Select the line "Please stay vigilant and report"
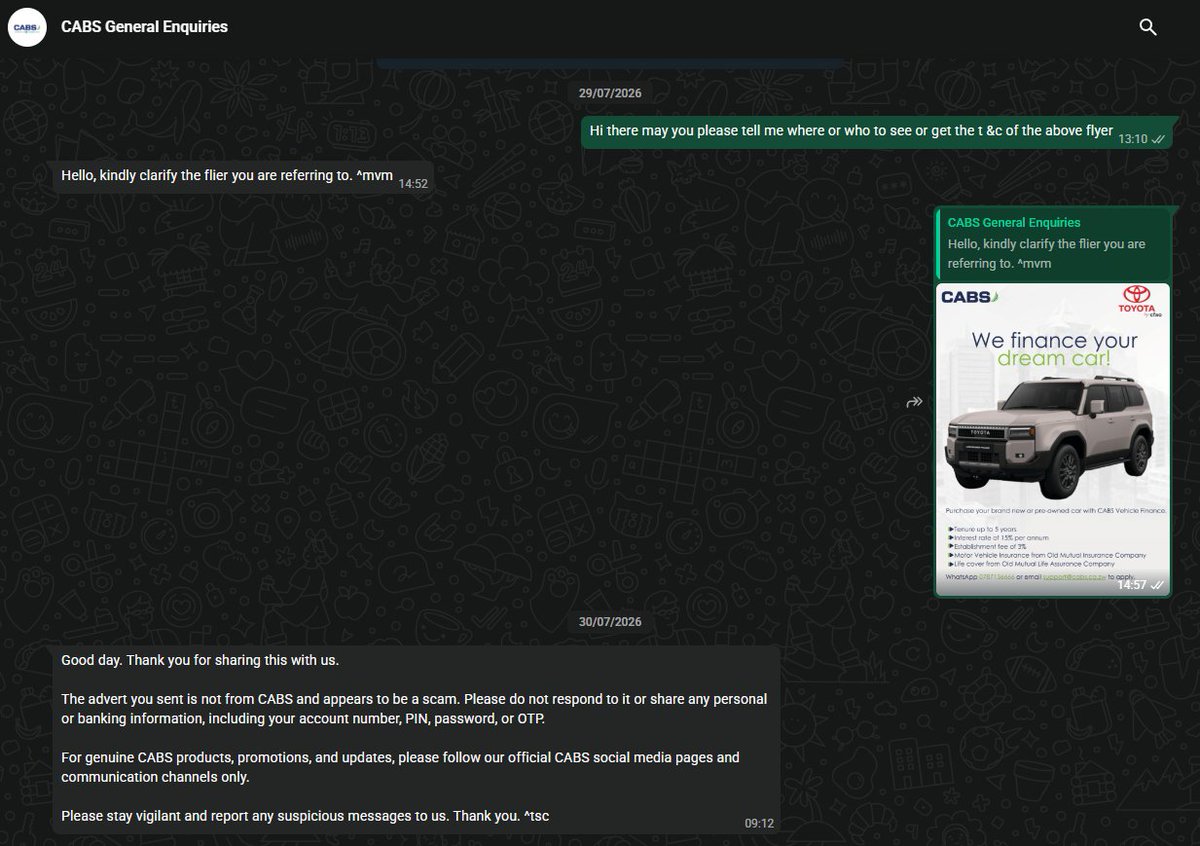Image resolution: width=1200 pixels, height=846 pixels. pos(305,816)
